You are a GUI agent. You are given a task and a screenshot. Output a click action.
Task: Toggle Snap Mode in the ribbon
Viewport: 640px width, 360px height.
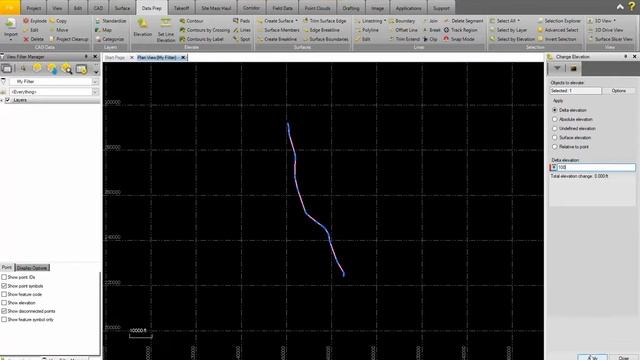(459, 39)
